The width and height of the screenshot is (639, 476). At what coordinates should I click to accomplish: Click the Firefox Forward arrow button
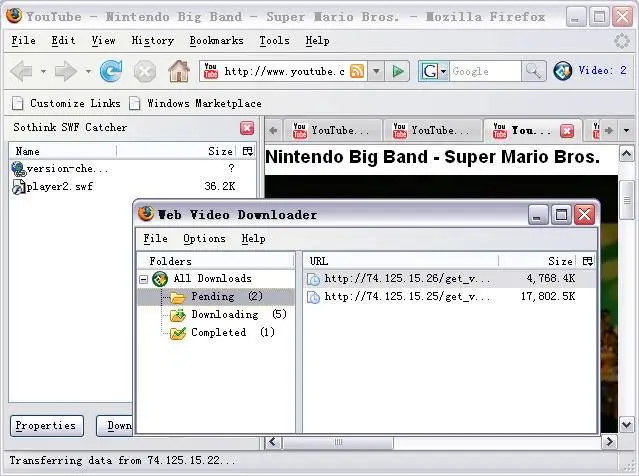[65, 71]
